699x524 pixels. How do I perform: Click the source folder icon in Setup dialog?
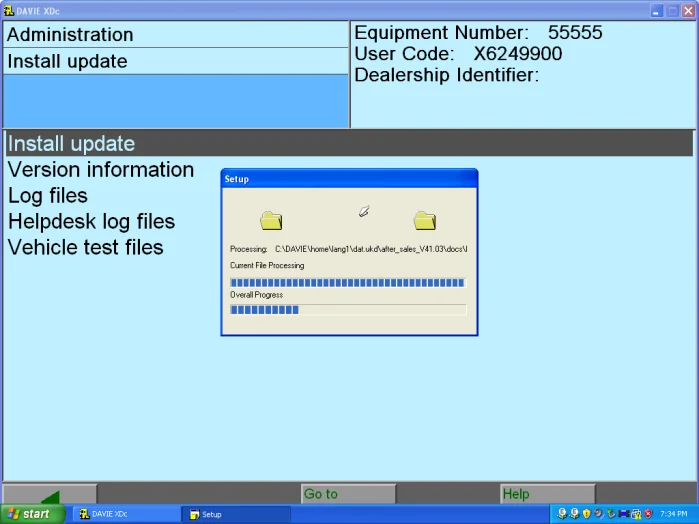(x=271, y=221)
